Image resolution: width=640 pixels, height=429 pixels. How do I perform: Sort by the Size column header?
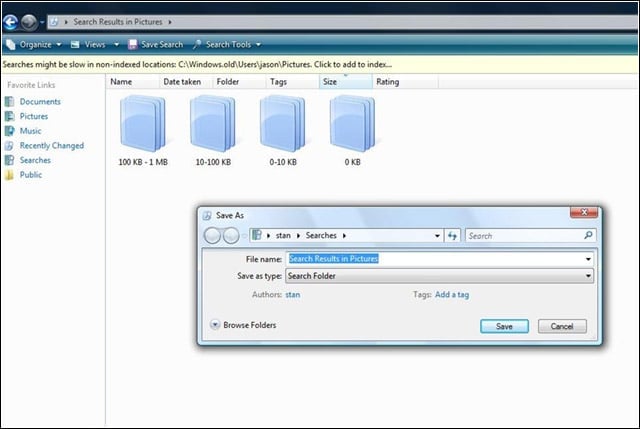[x=345, y=82]
